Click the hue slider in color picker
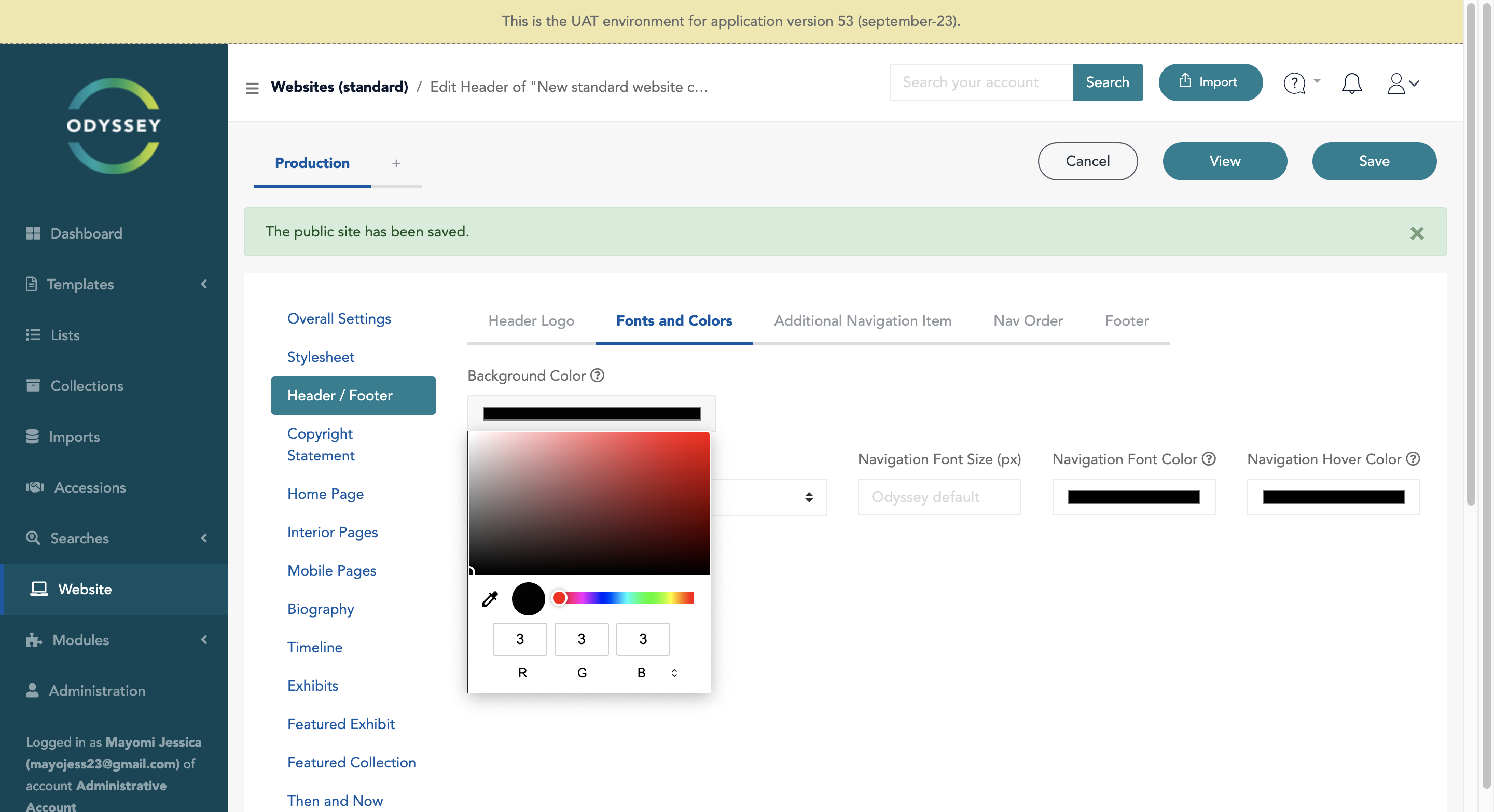1494x812 pixels. [626, 598]
